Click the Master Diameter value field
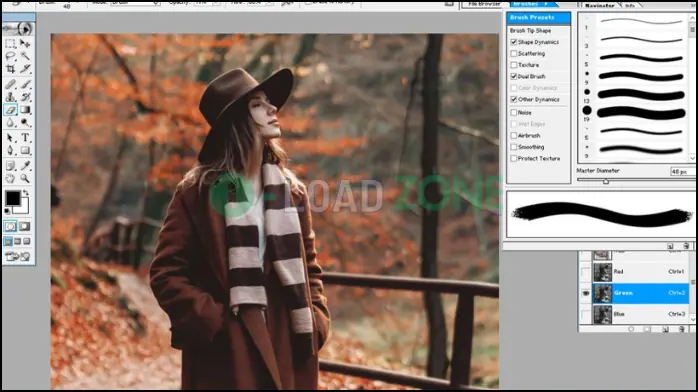Viewport: 698px width, 392px height. 682,171
